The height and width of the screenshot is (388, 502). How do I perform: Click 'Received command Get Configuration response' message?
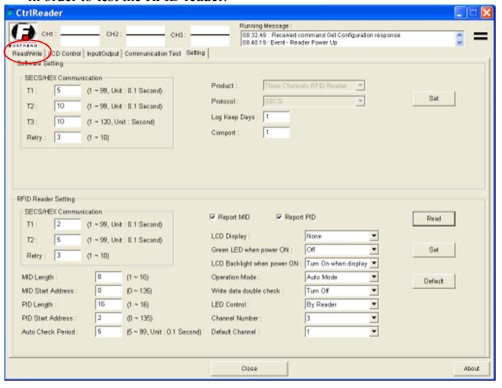pyautogui.click(x=336, y=35)
